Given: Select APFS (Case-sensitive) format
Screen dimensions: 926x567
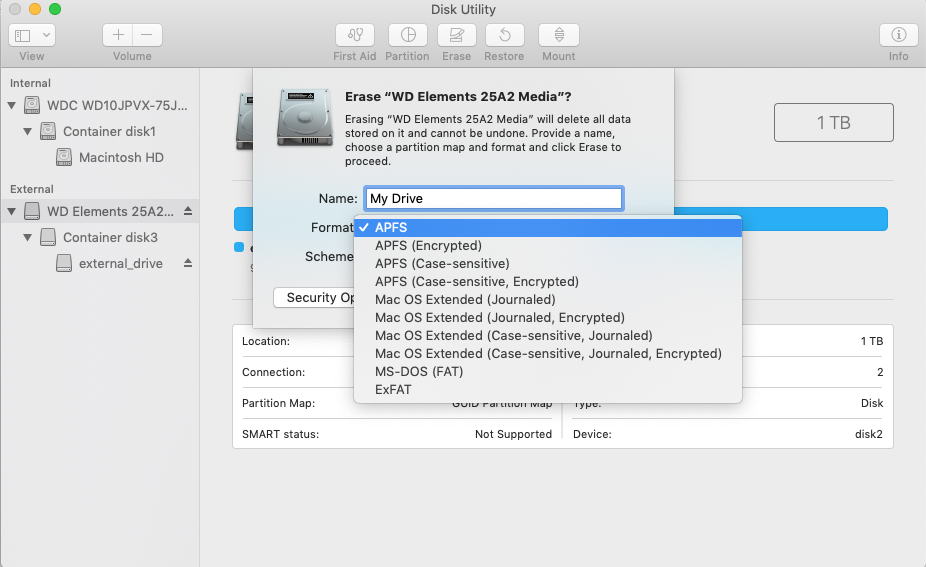Looking at the screenshot, I should pos(547,263).
